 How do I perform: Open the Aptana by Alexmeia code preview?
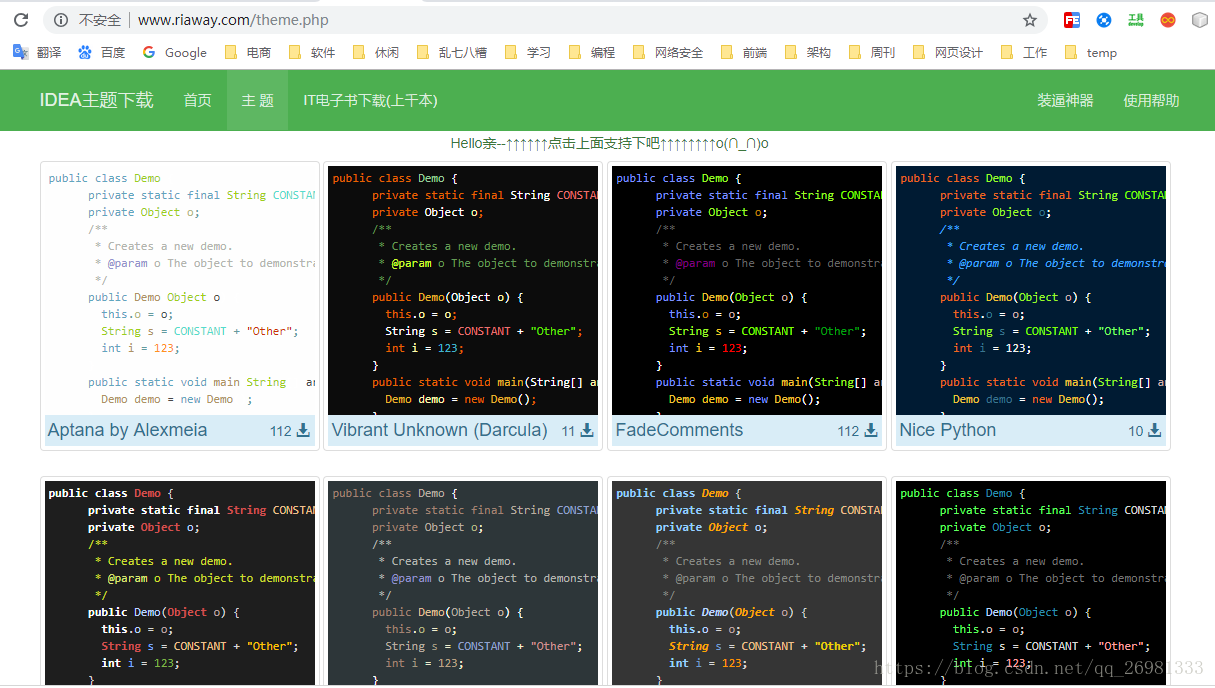point(180,290)
